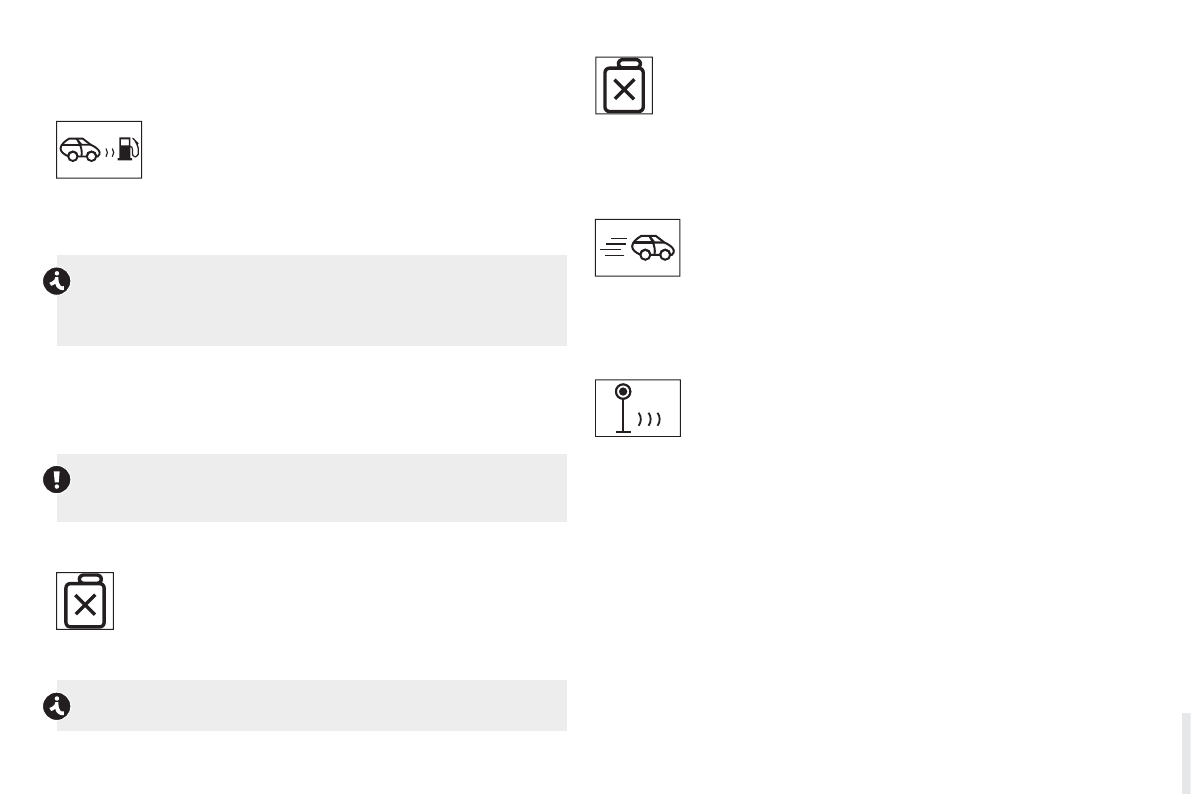The height and width of the screenshot is (794, 1191).
Task: Click the beacon pole with signal waves icon
Action: tap(637, 408)
